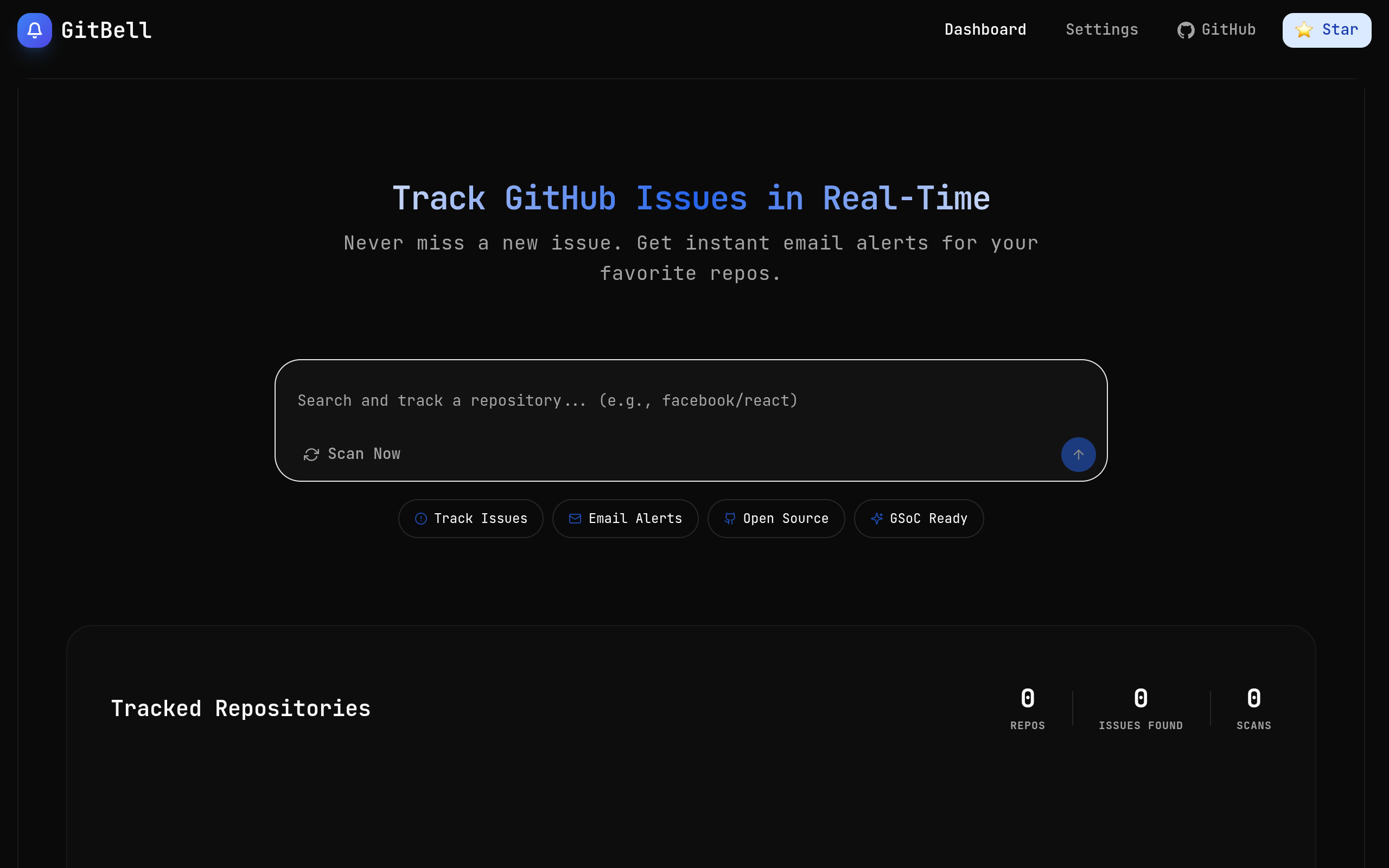The height and width of the screenshot is (868, 1389).
Task: Click the GSoC Ready pill
Action: 919,519
